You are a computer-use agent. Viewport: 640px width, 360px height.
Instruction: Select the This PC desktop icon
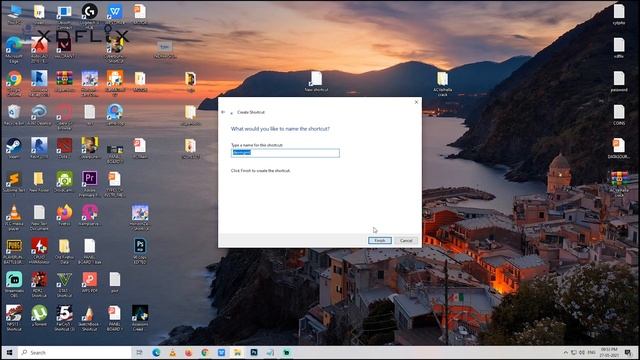pyautogui.click(x=14, y=15)
